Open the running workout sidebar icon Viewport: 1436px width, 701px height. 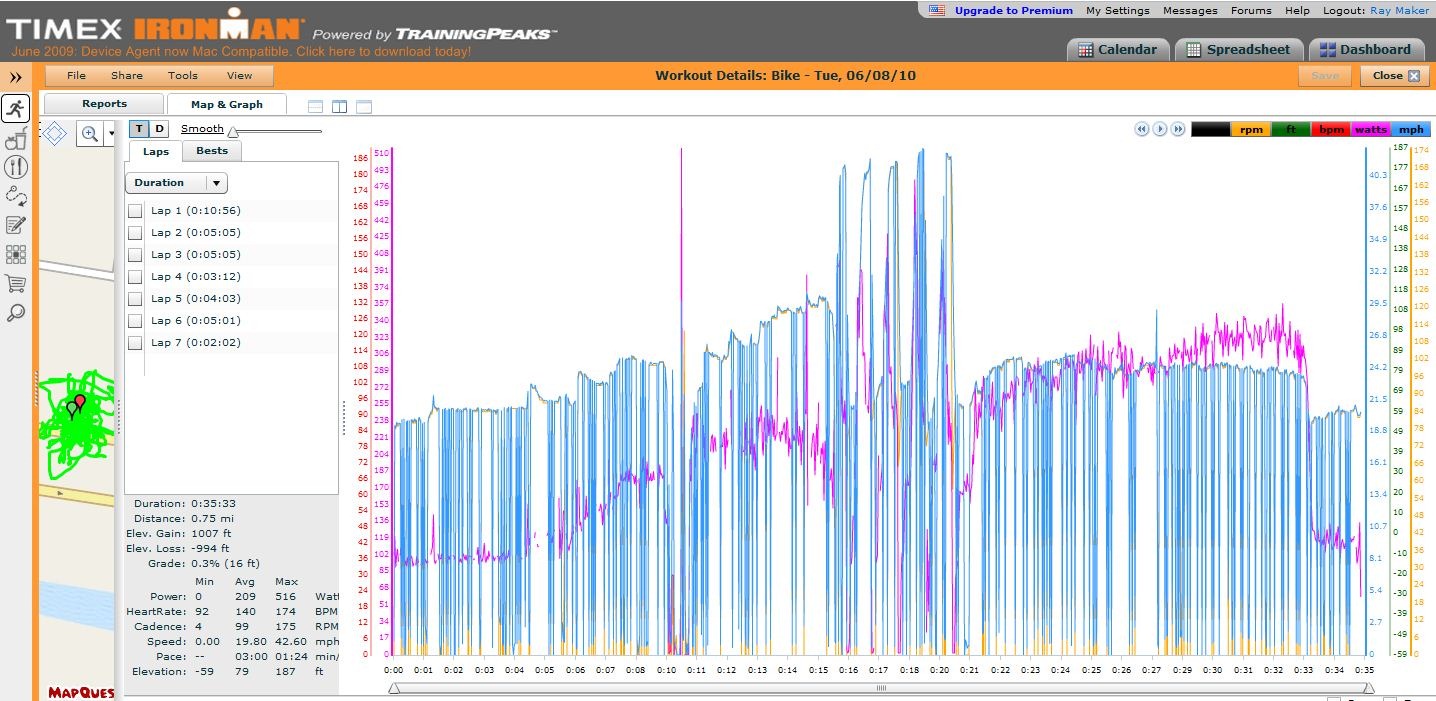15,109
